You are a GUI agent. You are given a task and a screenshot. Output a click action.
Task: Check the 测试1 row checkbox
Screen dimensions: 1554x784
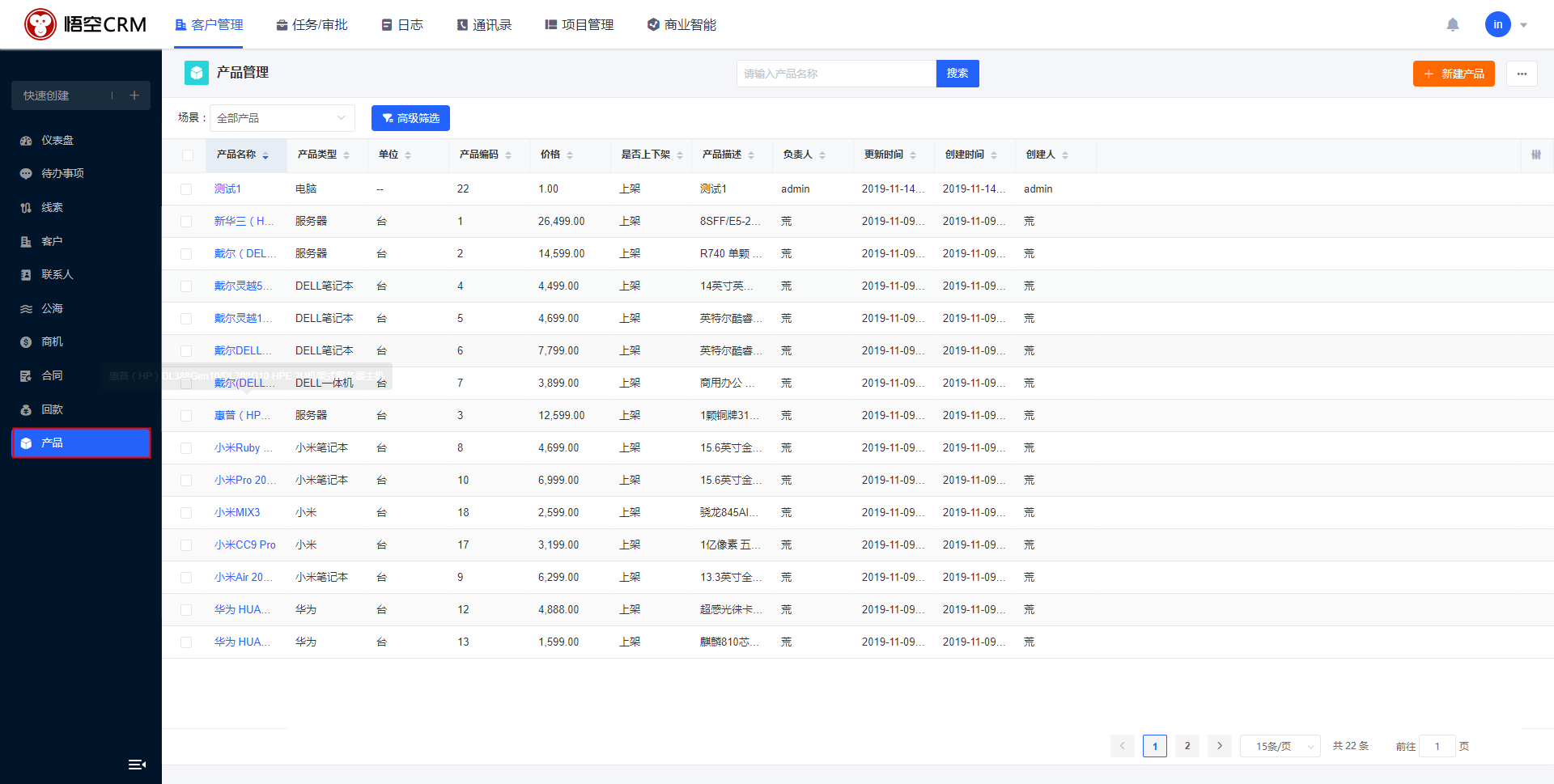pos(186,189)
